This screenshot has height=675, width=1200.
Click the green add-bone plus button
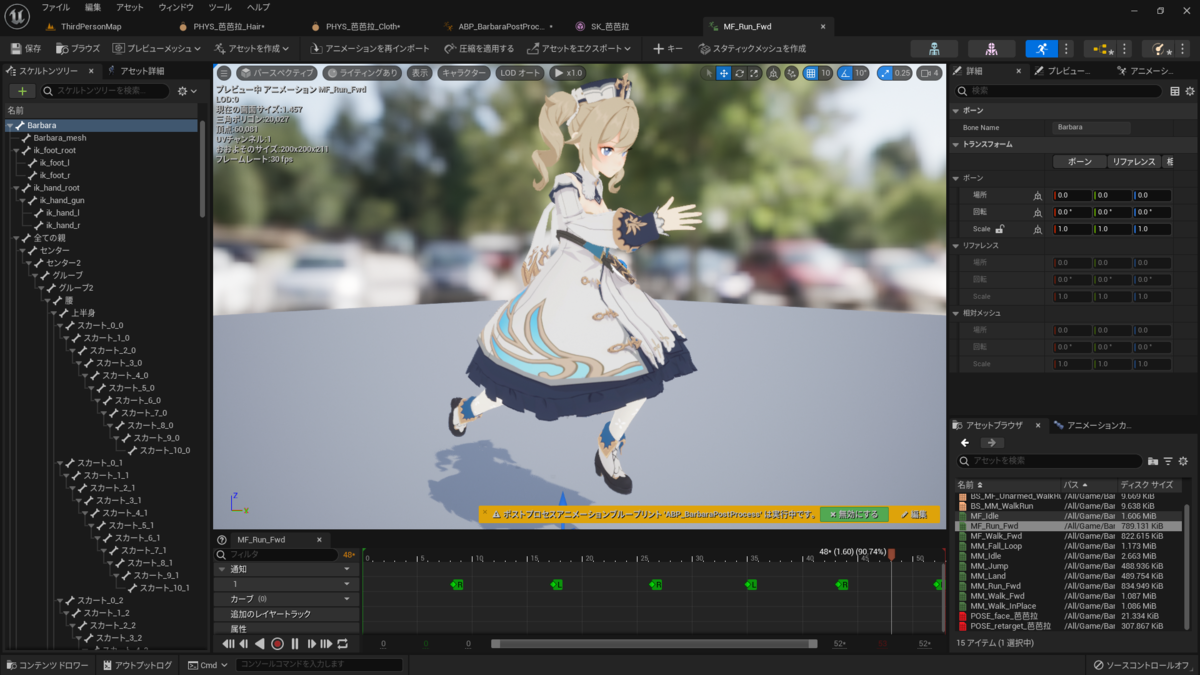(x=22, y=91)
